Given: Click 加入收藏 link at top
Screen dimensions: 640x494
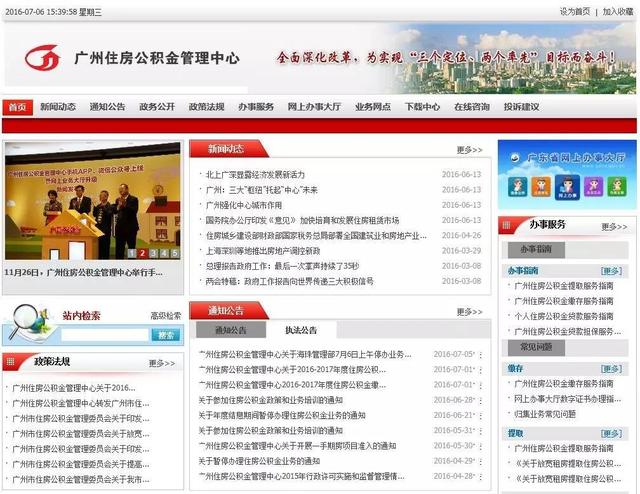Looking at the screenshot, I should 618,11.
